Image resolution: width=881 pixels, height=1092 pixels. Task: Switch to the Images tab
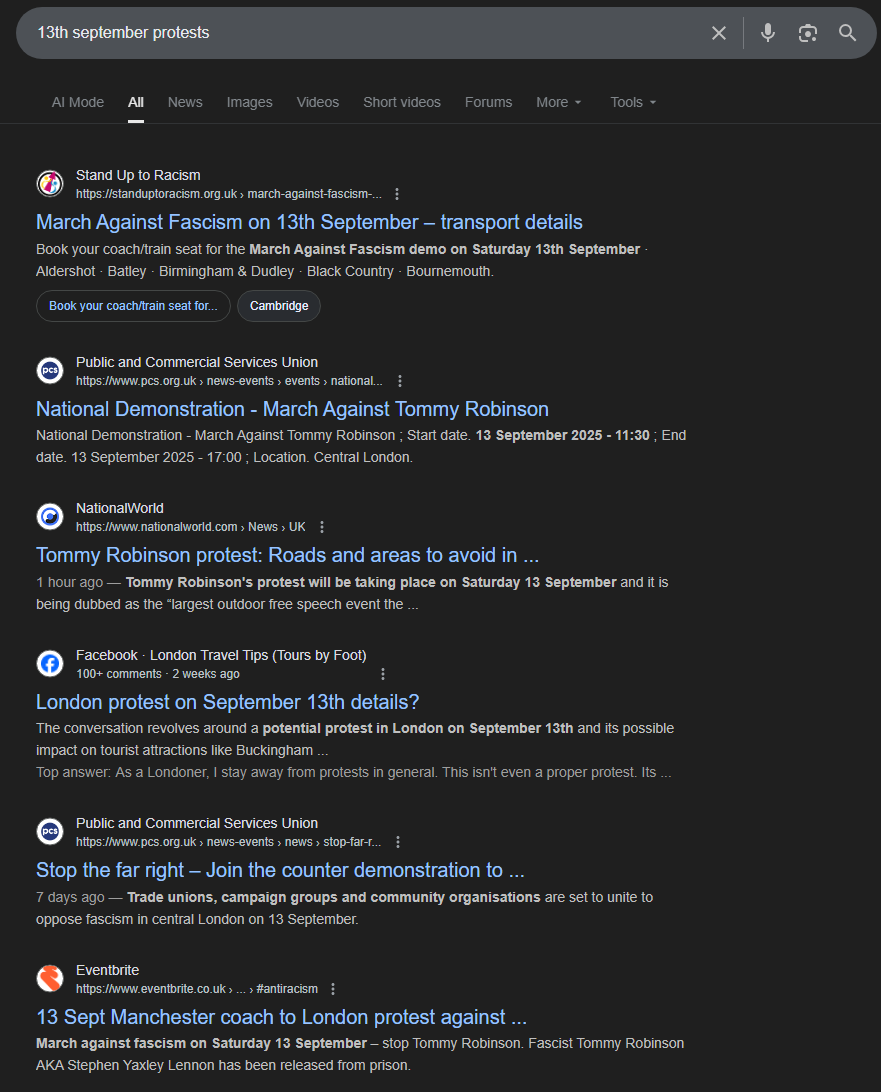pyautogui.click(x=249, y=102)
